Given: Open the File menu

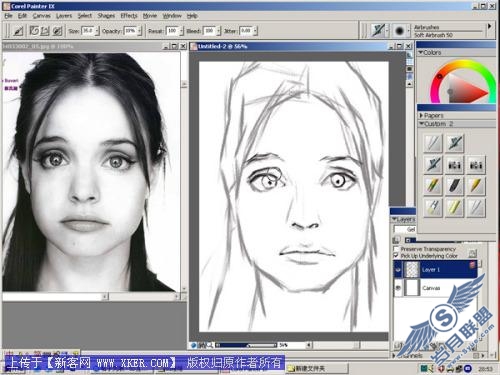Looking at the screenshot, I should pos(8,16).
